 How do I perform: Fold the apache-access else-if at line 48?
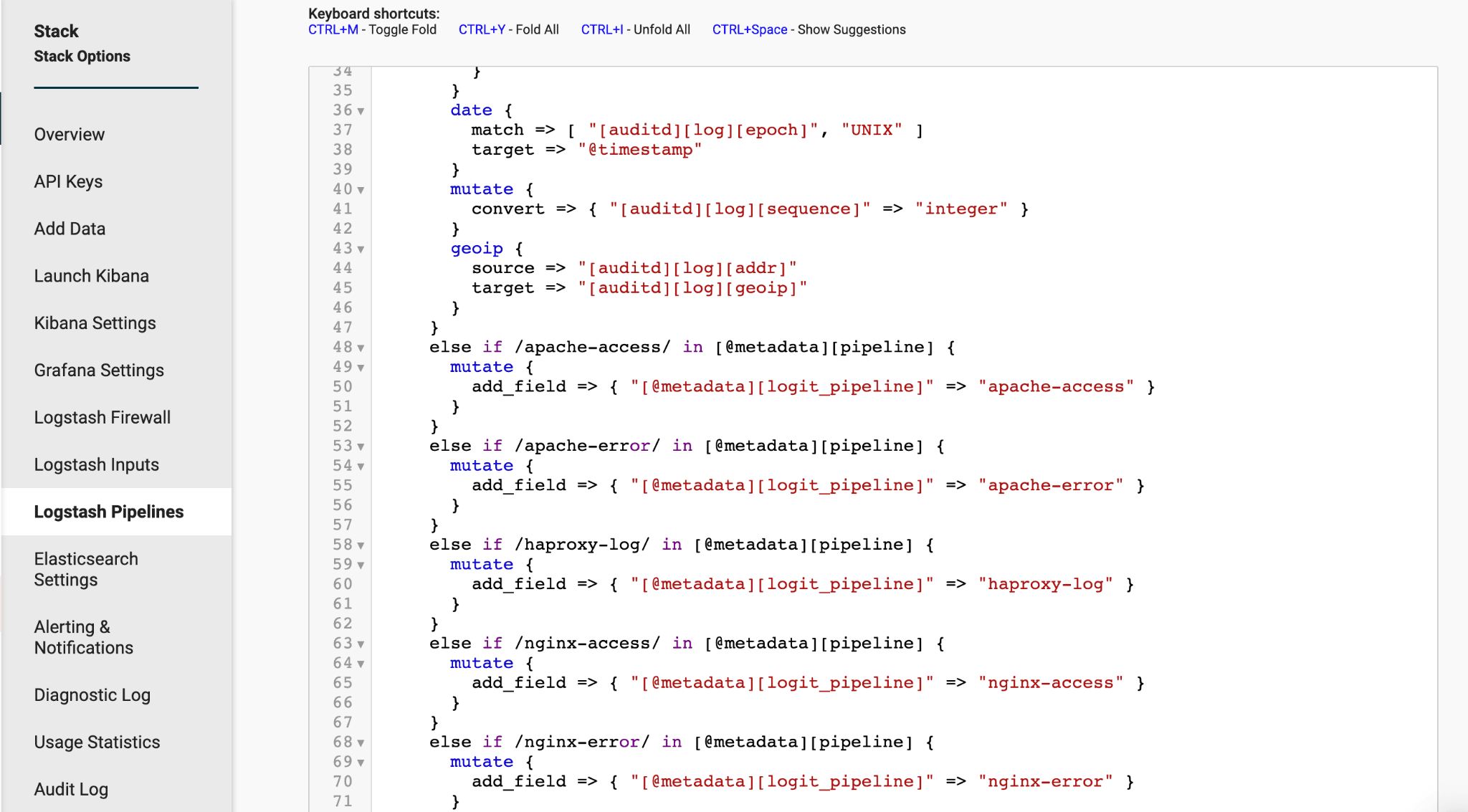click(361, 348)
